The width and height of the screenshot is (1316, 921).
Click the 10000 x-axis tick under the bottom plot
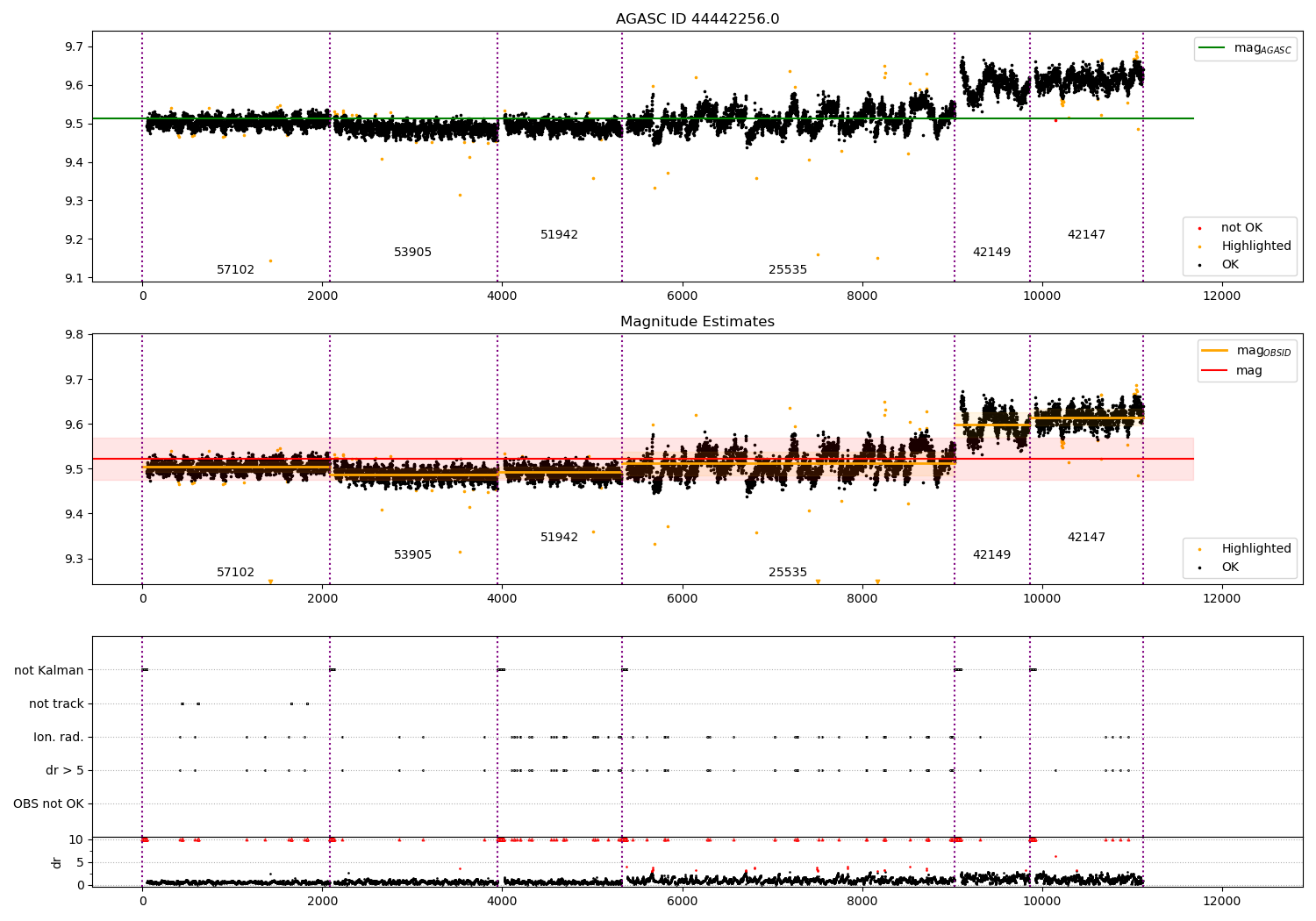pyautogui.click(x=1041, y=902)
